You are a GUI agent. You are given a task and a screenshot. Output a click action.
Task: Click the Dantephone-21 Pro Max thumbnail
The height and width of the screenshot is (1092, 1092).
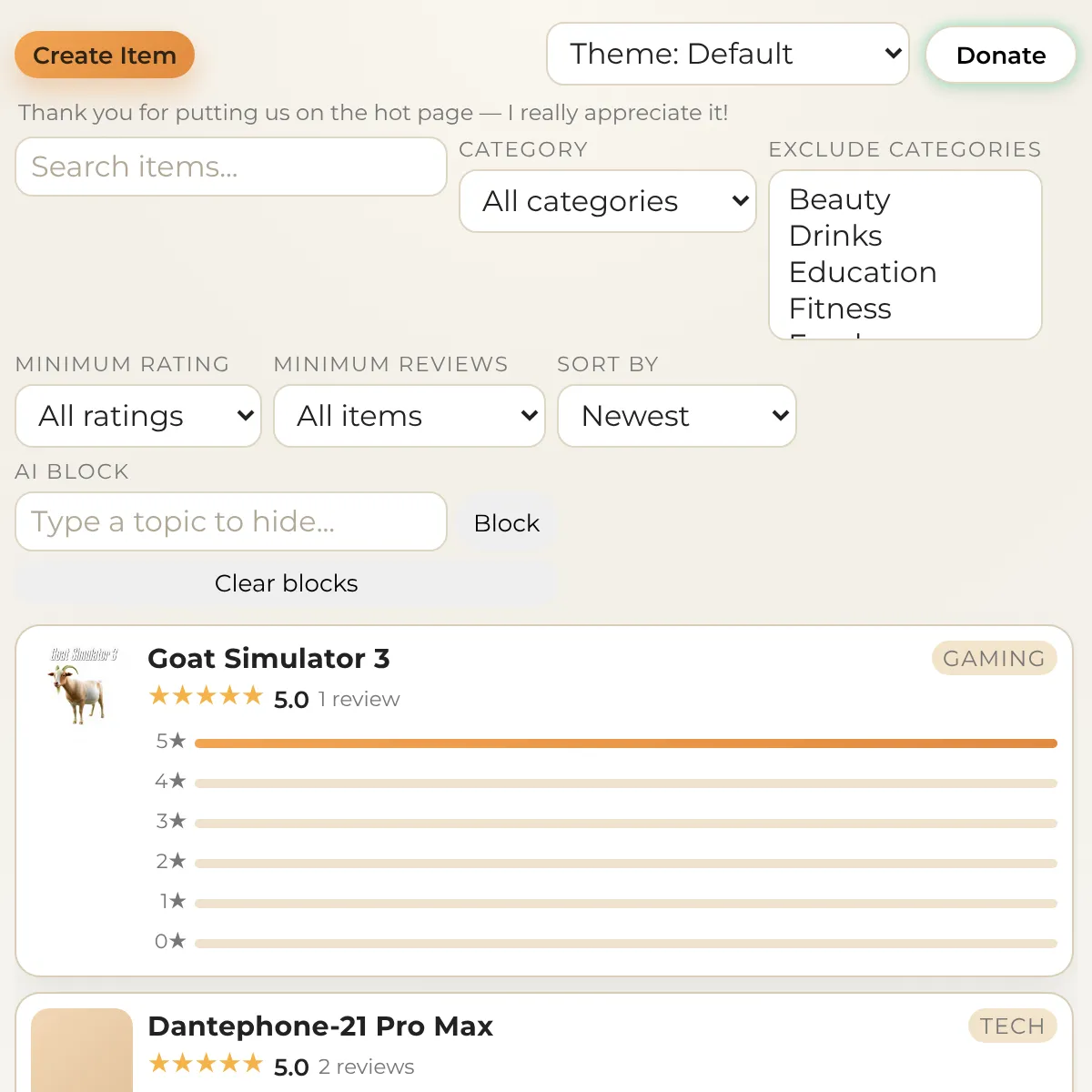[x=82, y=1051]
